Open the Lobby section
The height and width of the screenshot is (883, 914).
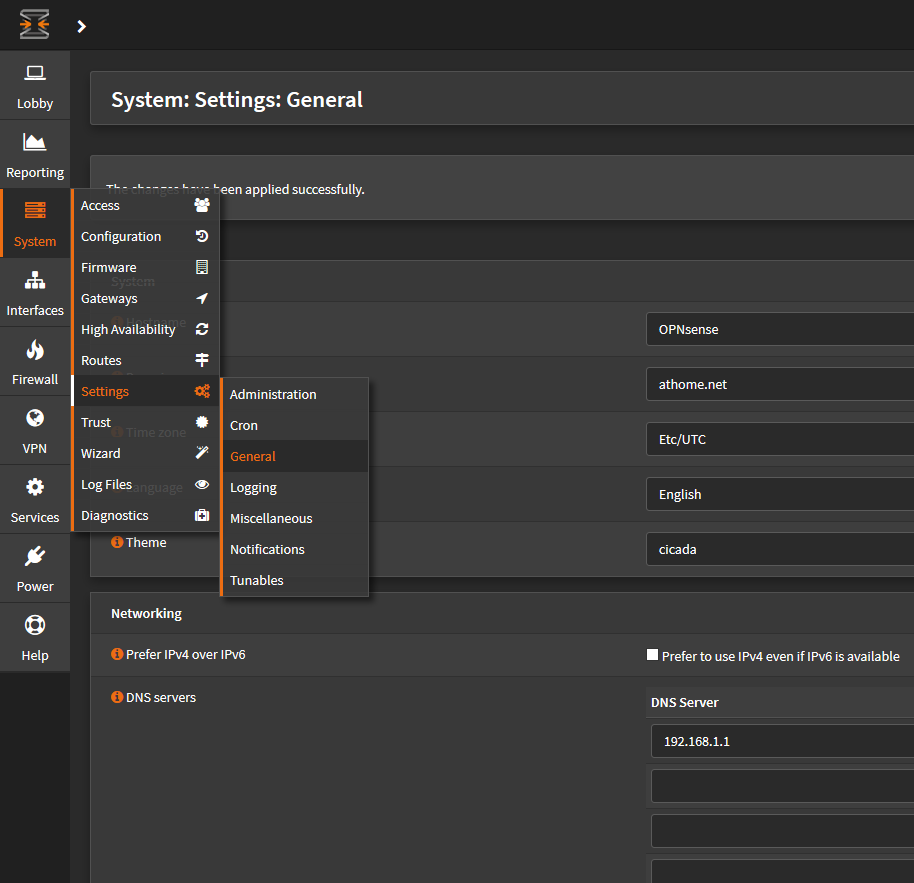(x=35, y=86)
